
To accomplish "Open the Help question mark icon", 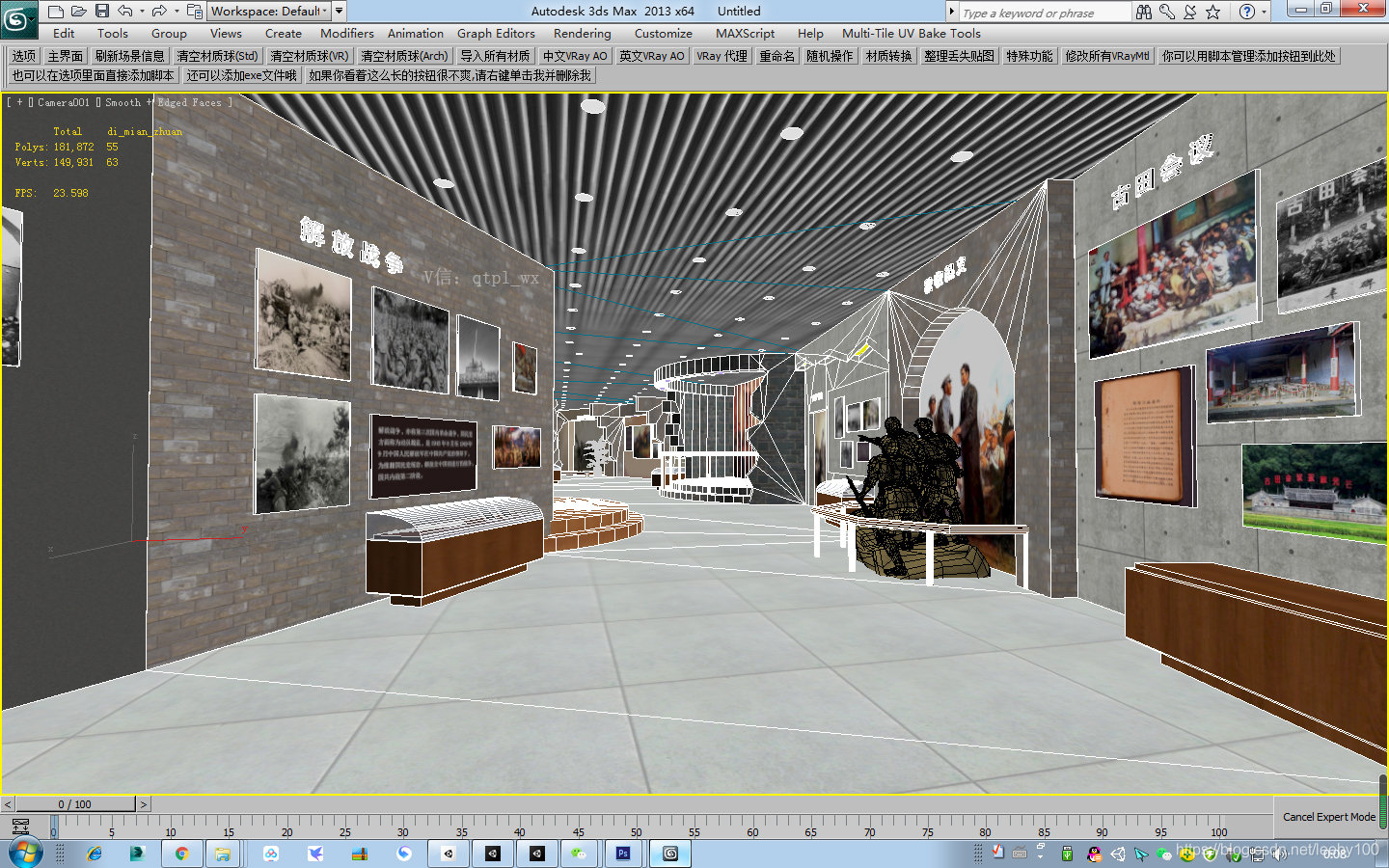I will coord(1248,12).
